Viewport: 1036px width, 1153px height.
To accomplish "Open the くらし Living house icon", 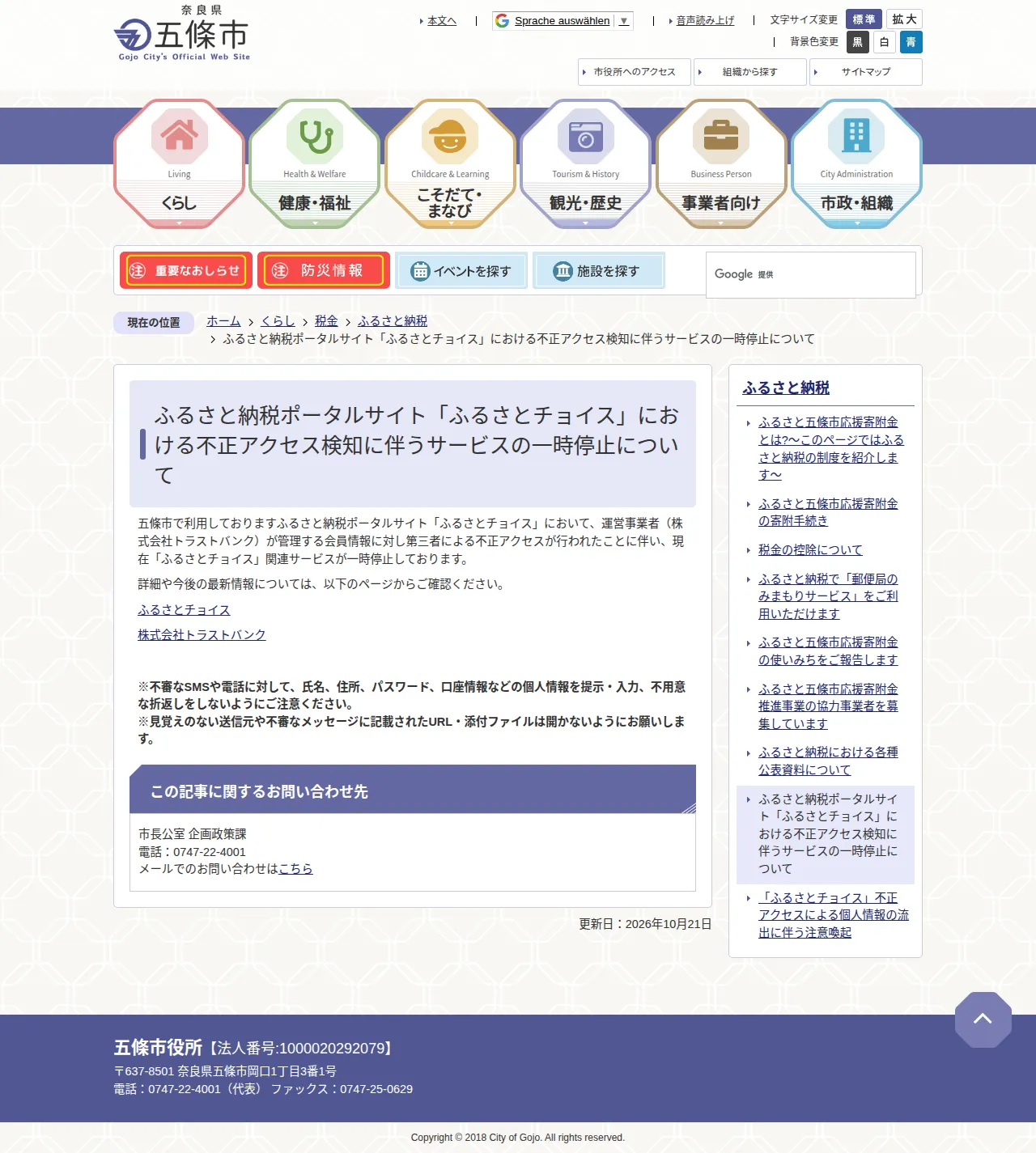I will click(180, 136).
